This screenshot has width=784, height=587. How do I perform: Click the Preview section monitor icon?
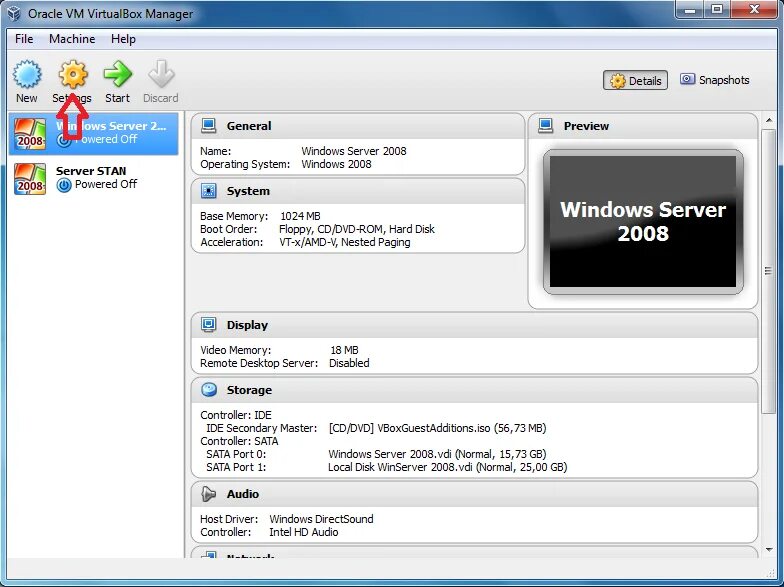[546, 126]
